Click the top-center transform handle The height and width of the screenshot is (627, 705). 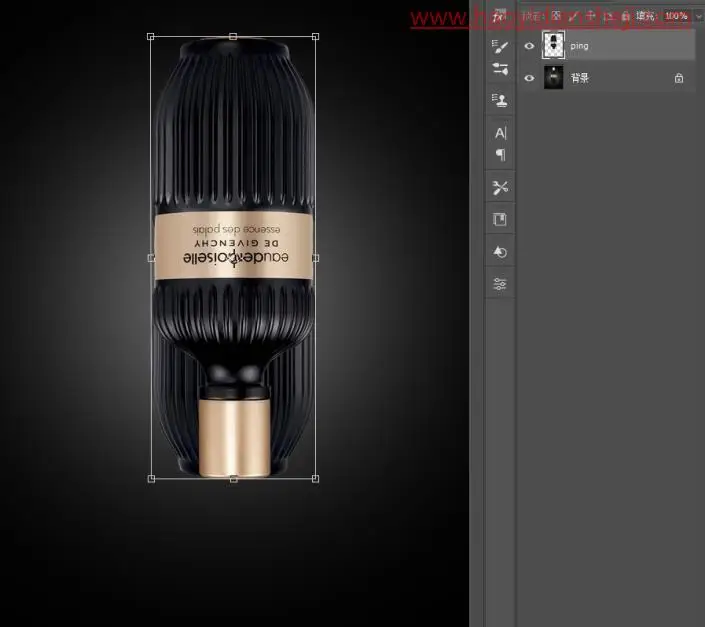233,36
